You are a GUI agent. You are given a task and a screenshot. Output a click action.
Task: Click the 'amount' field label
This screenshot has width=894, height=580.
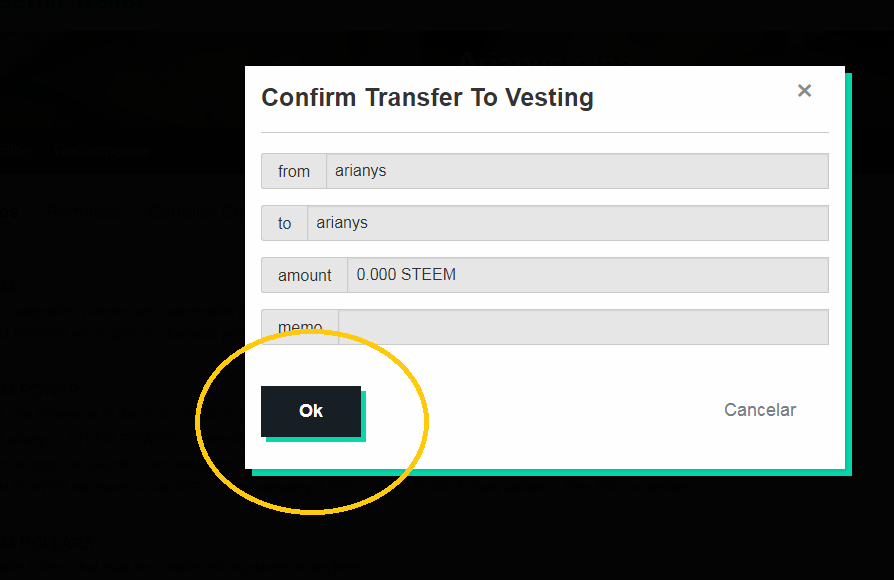tap(304, 275)
